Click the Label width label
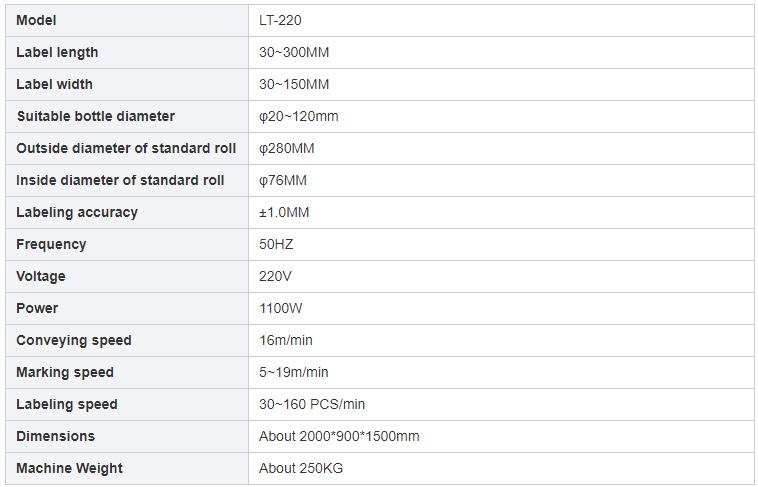This screenshot has width=758, height=487. click(x=54, y=84)
